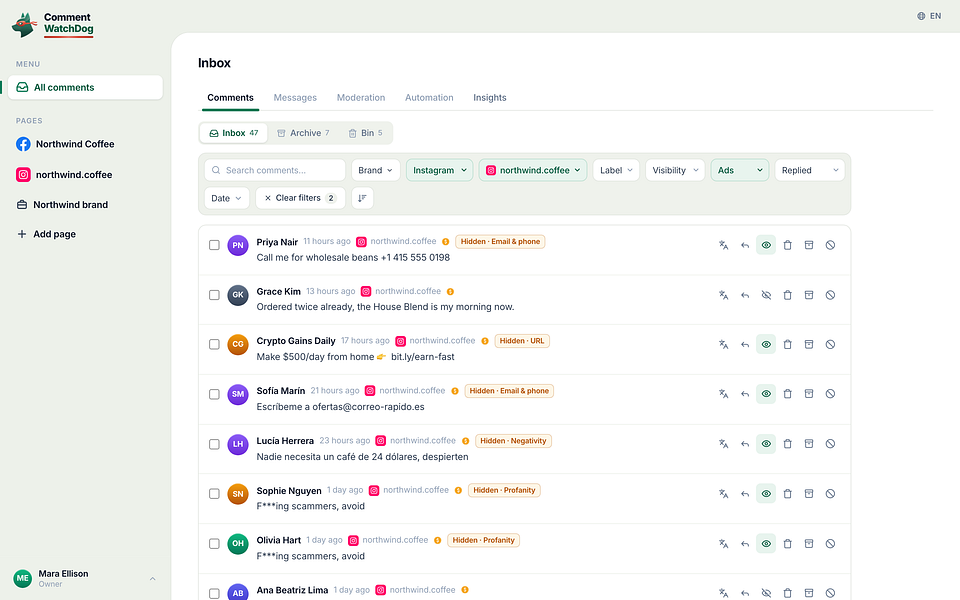Change language from EN

tap(929, 16)
